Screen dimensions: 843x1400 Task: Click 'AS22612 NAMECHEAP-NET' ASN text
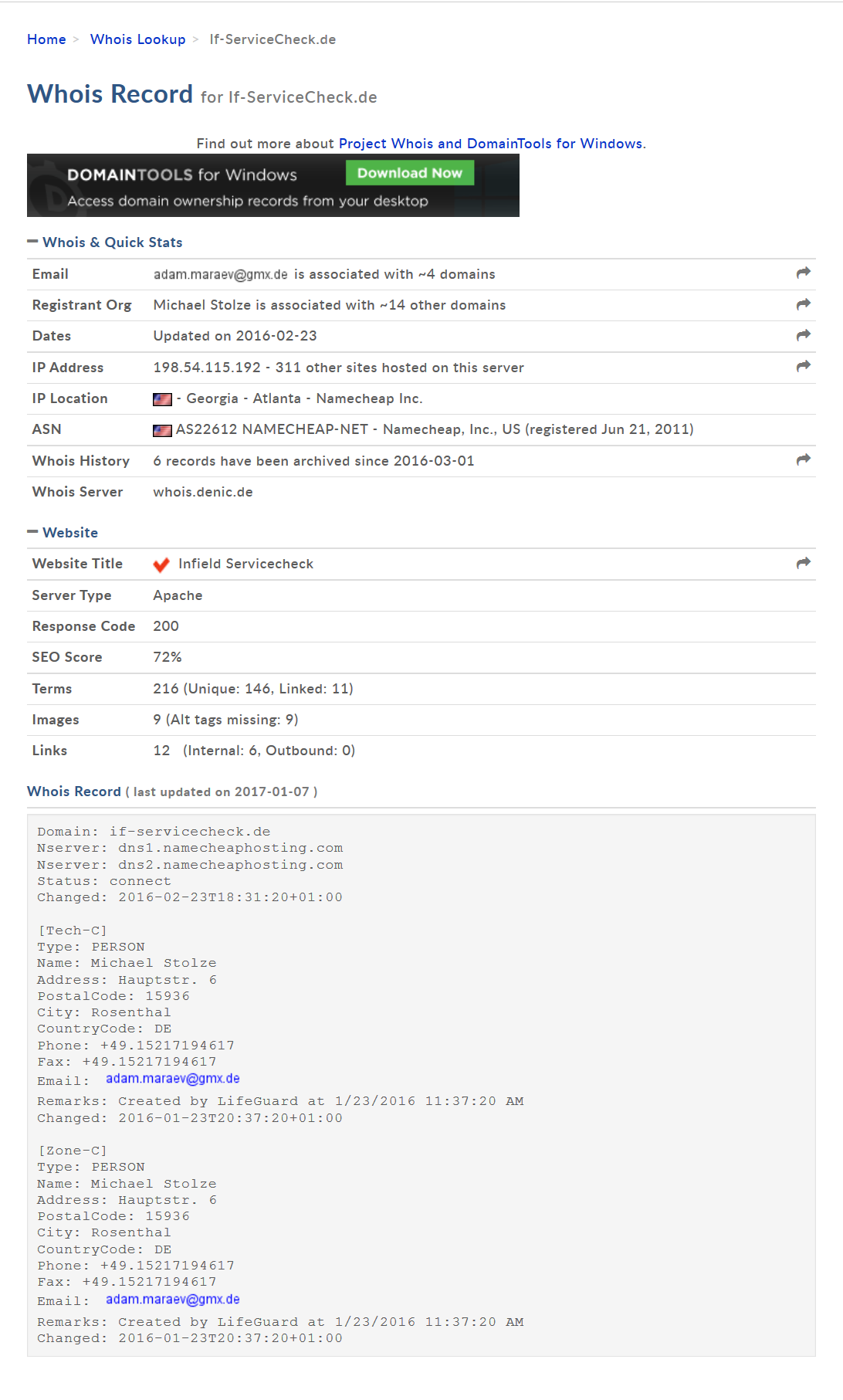(272, 429)
